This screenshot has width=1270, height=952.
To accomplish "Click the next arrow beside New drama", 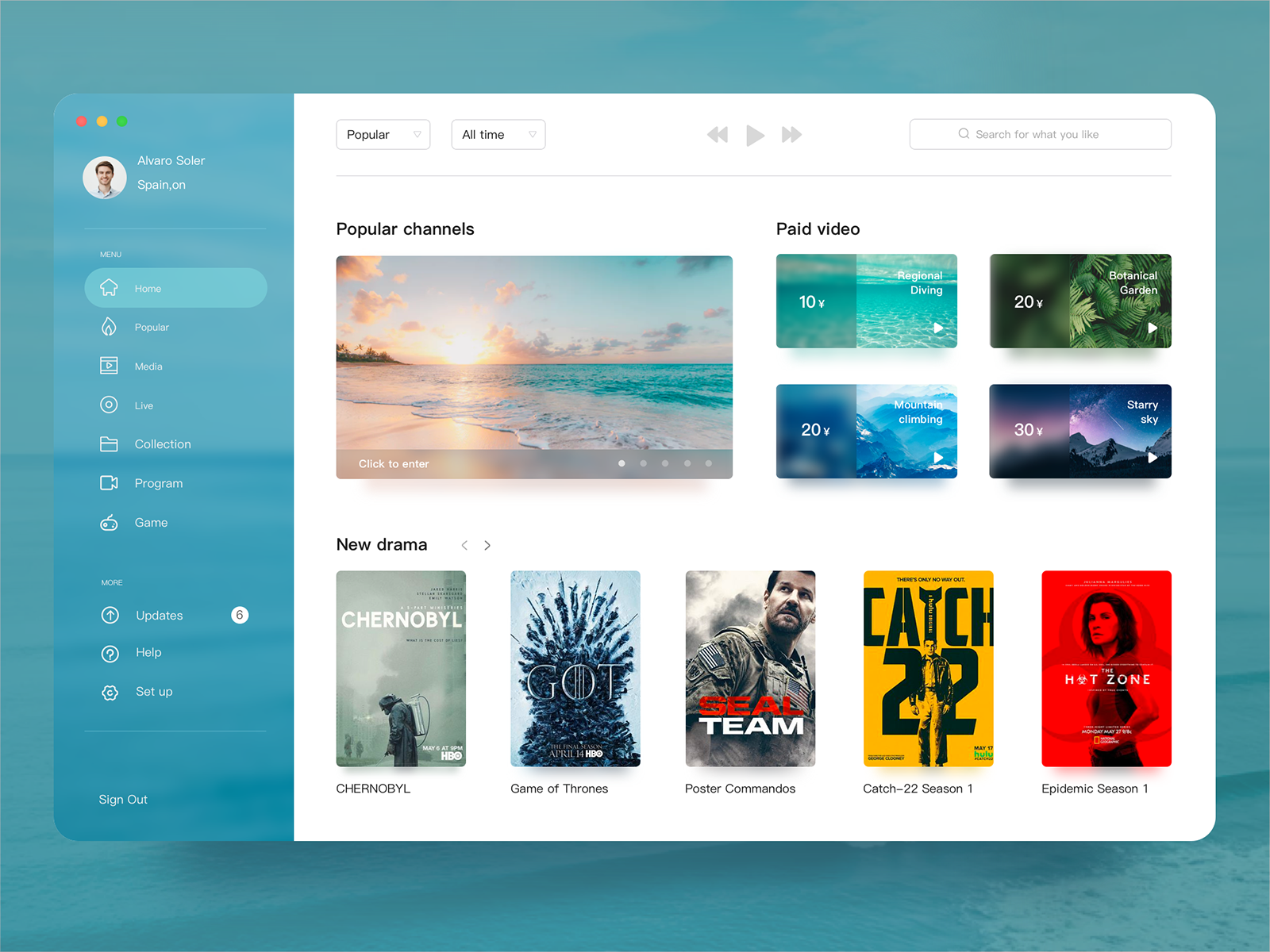I will click(x=487, y=545).
